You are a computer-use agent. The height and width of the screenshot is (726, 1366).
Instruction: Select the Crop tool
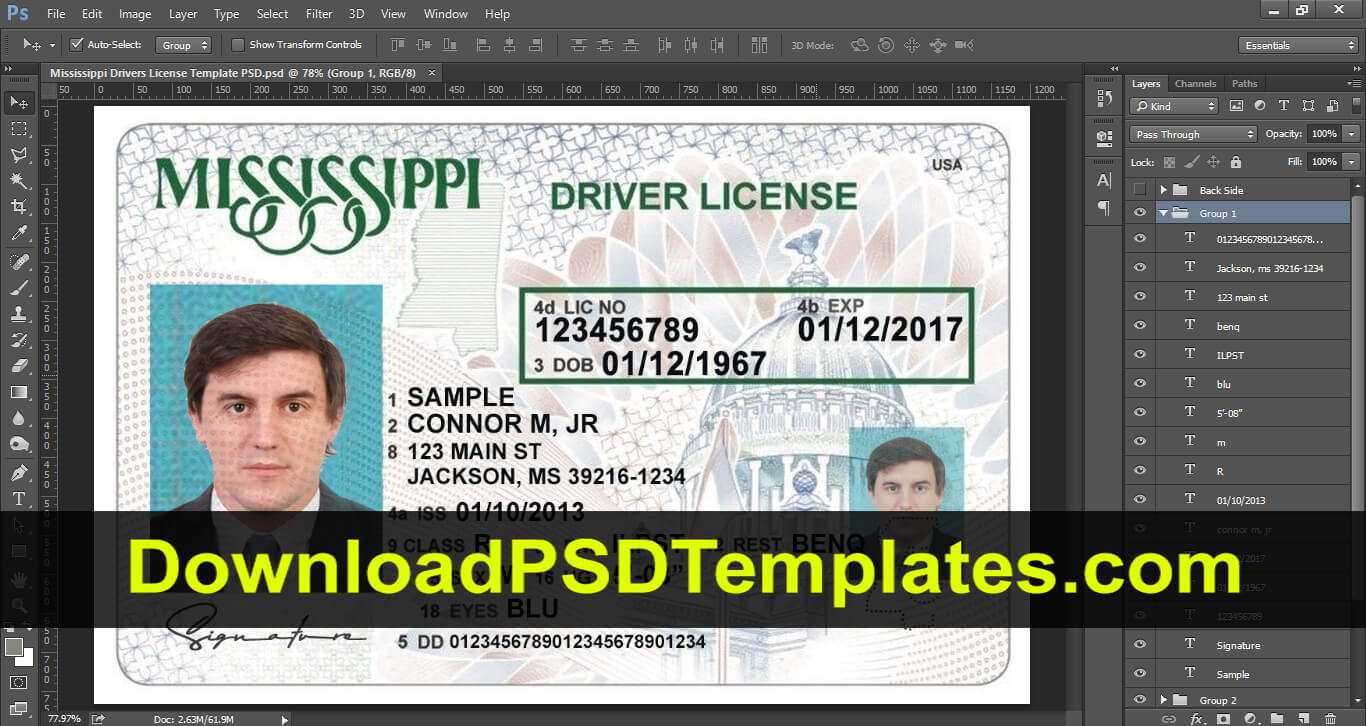[x=18, y=207]
